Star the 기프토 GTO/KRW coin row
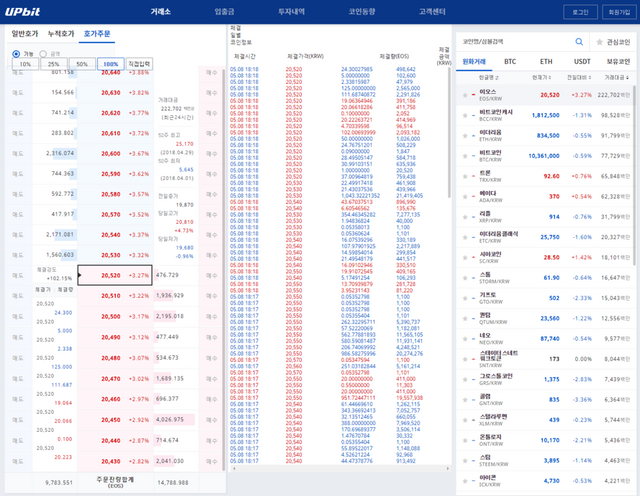The width and height of the screenshot is (640, 496). coord(465,298)
